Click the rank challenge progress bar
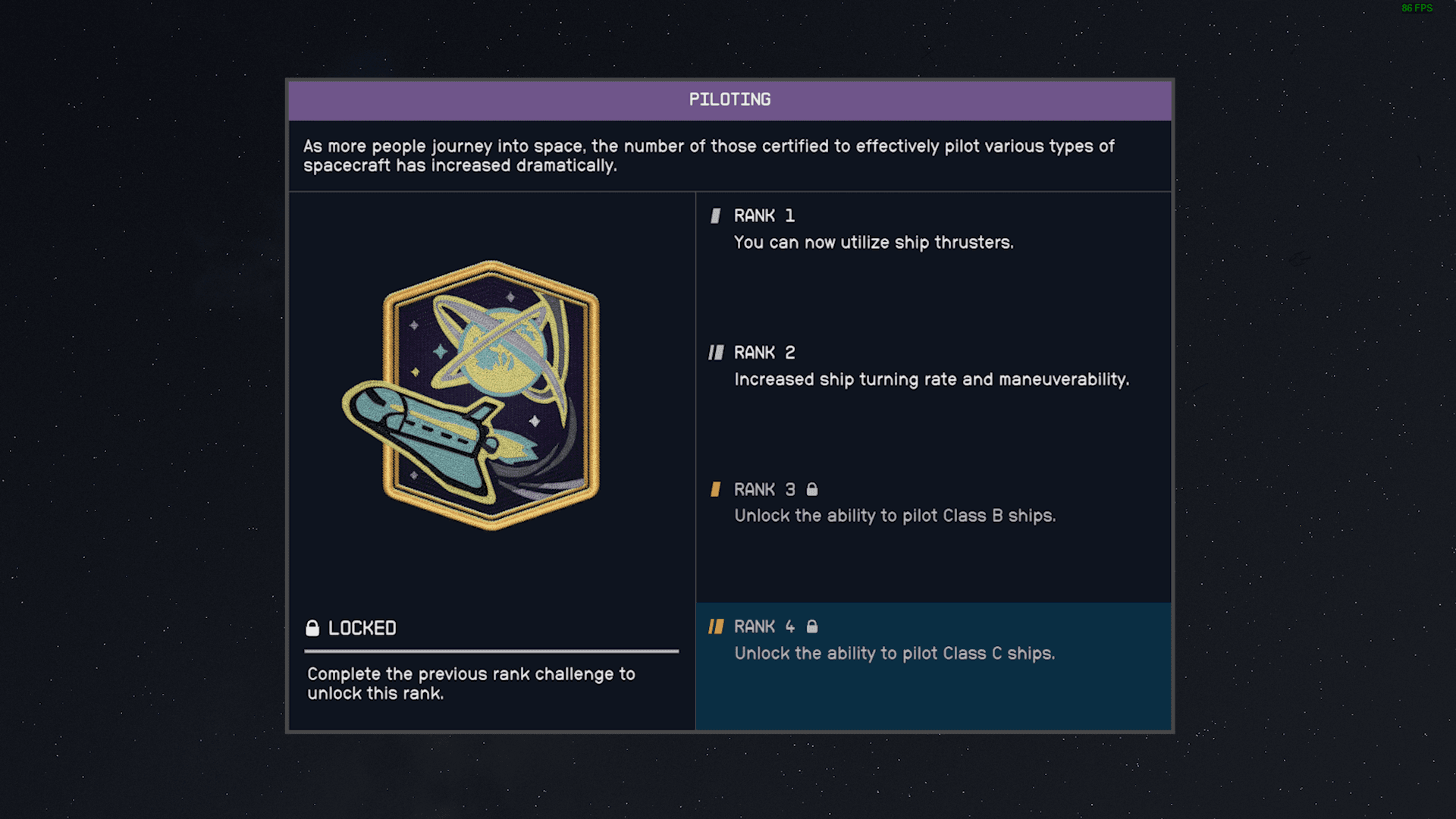 tap(491, 651)
